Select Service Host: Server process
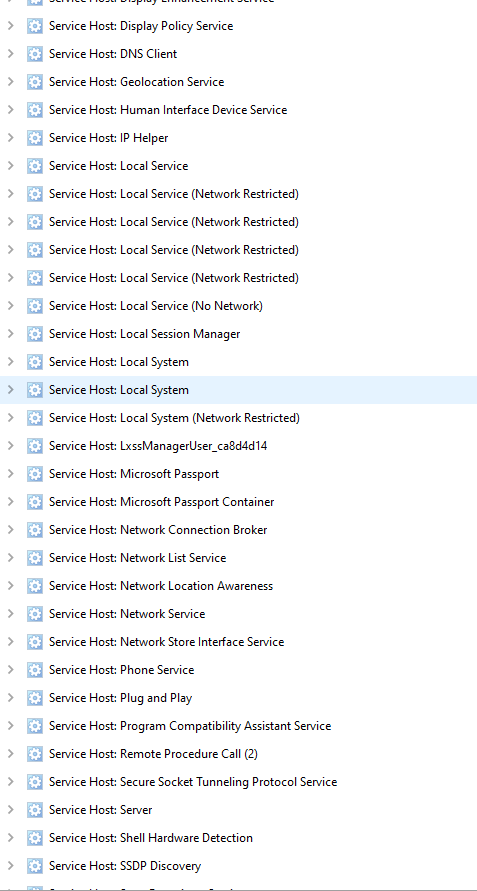 click(238, 810)
